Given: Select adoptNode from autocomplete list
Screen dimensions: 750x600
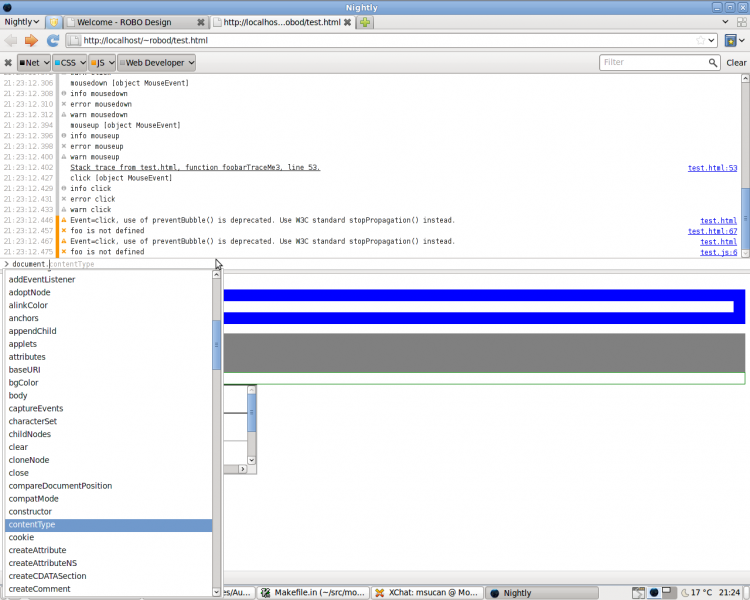Looking at the screenshot, I should (109, 292).
